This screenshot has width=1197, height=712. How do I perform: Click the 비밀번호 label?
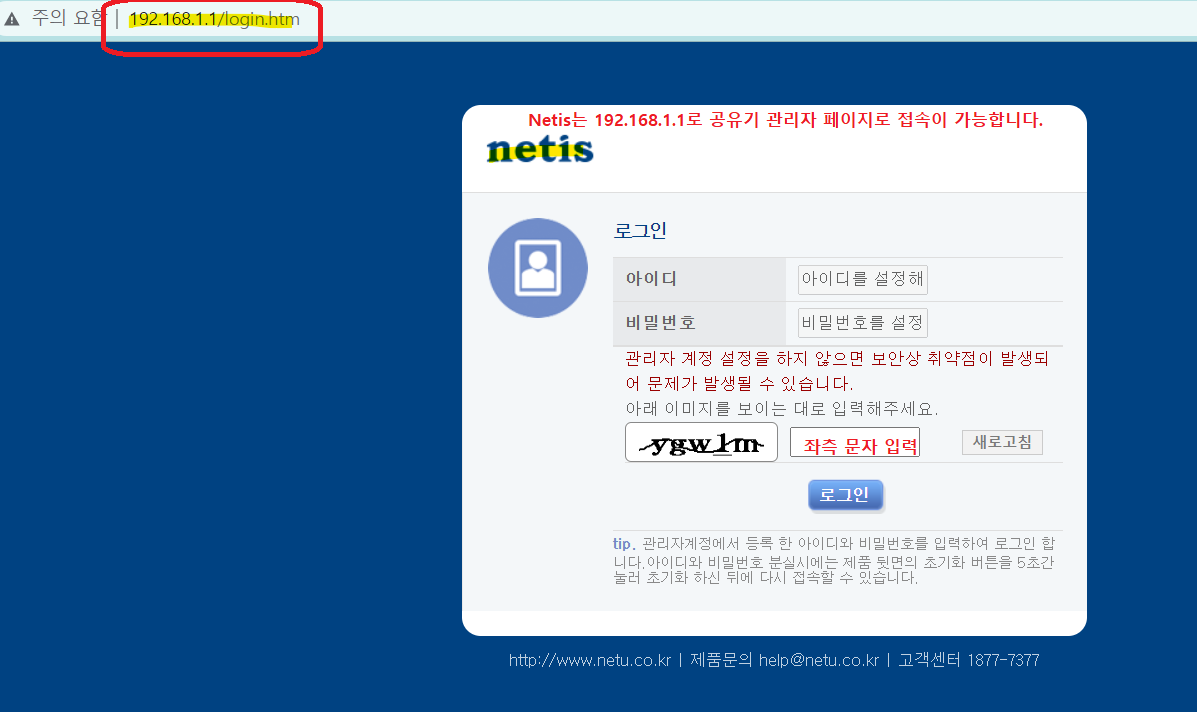(661, 323)
